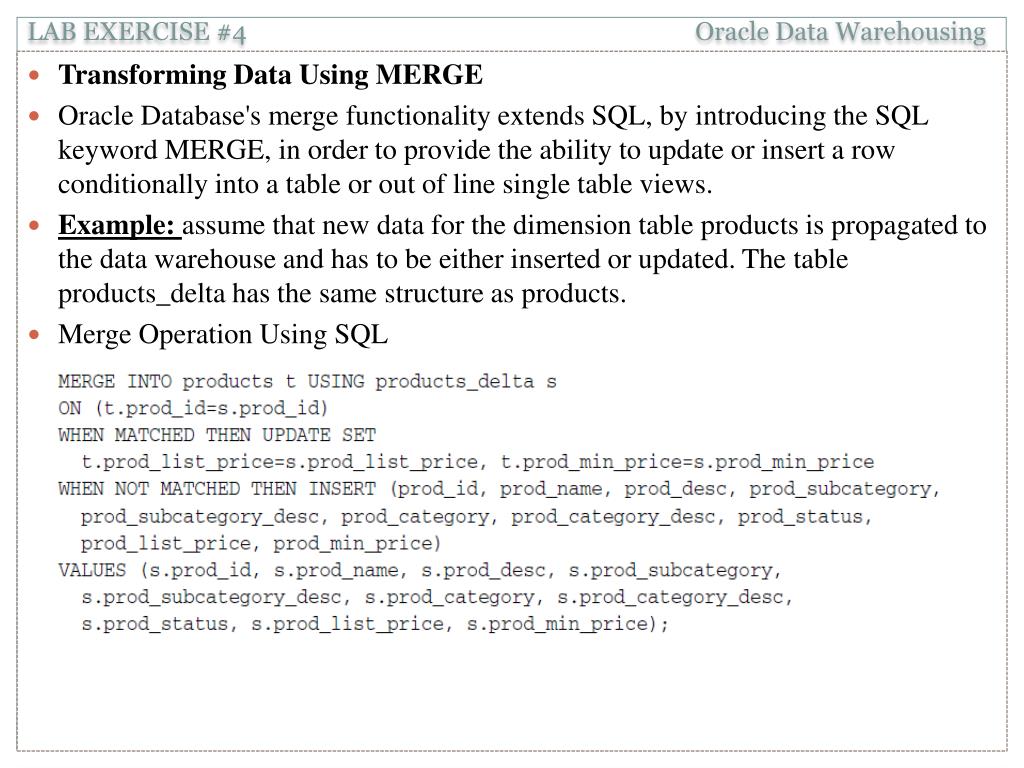The height and width of the screenshot is (768, 1024).
Task: Click the blank area below the SQL code
Action: 512,692
